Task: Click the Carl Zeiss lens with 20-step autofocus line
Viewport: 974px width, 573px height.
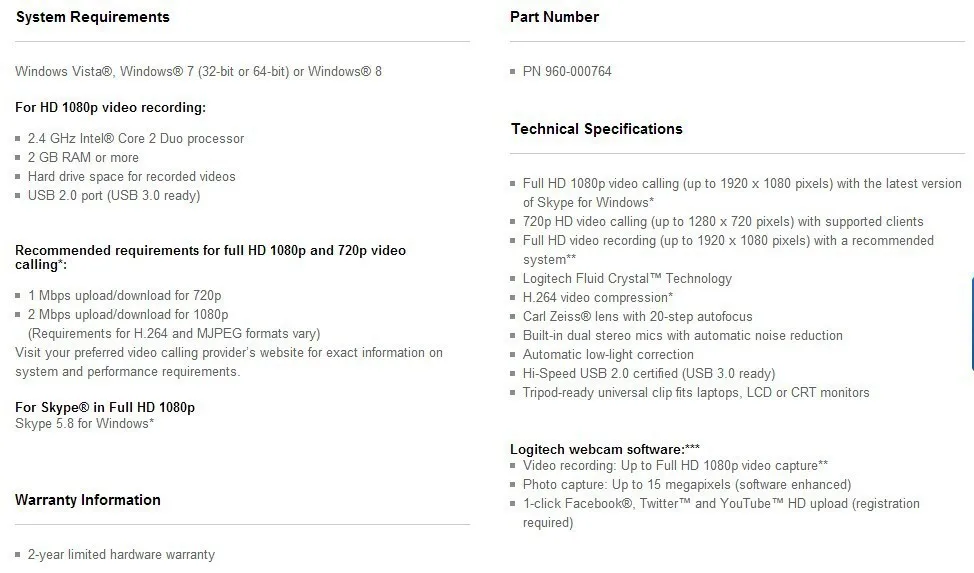Action: pyautogui.click(x=637, y=317)
